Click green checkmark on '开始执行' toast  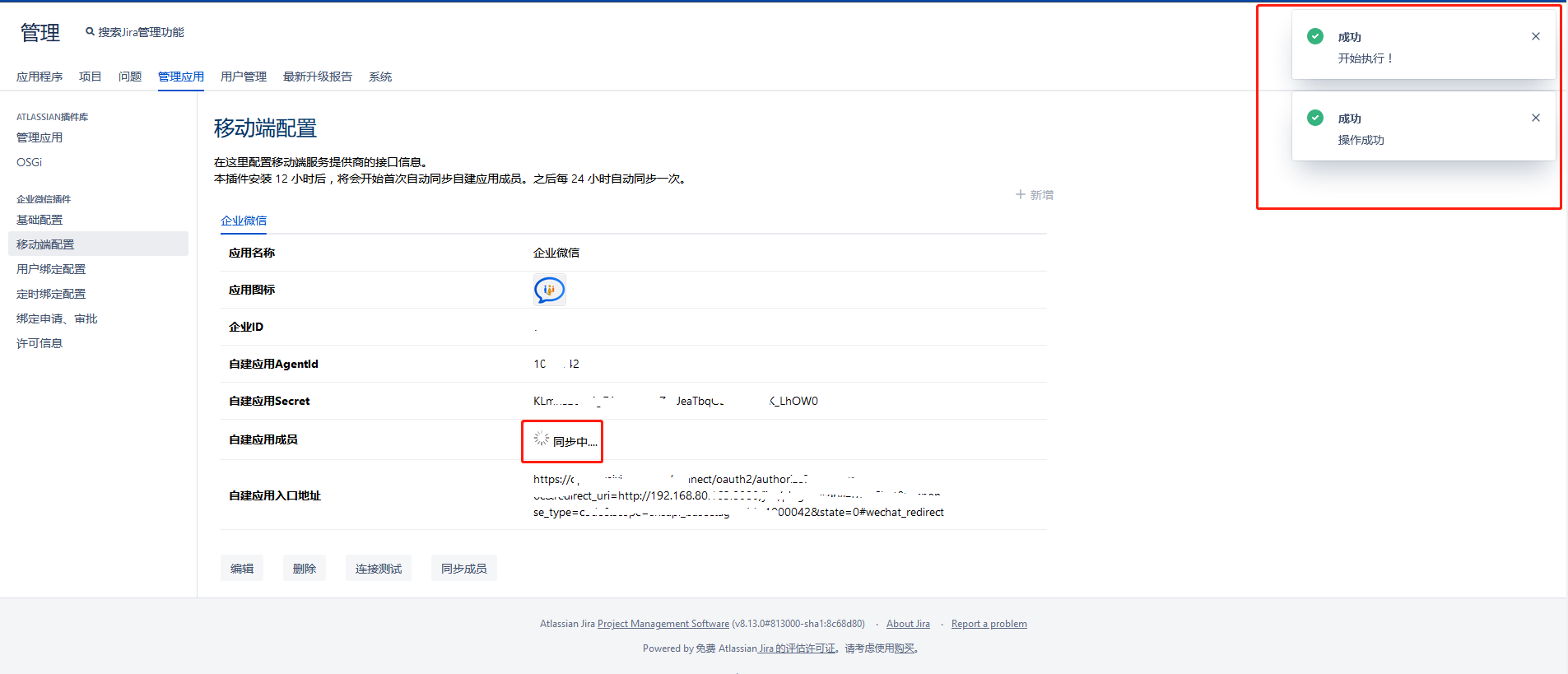coord(1315,36)
